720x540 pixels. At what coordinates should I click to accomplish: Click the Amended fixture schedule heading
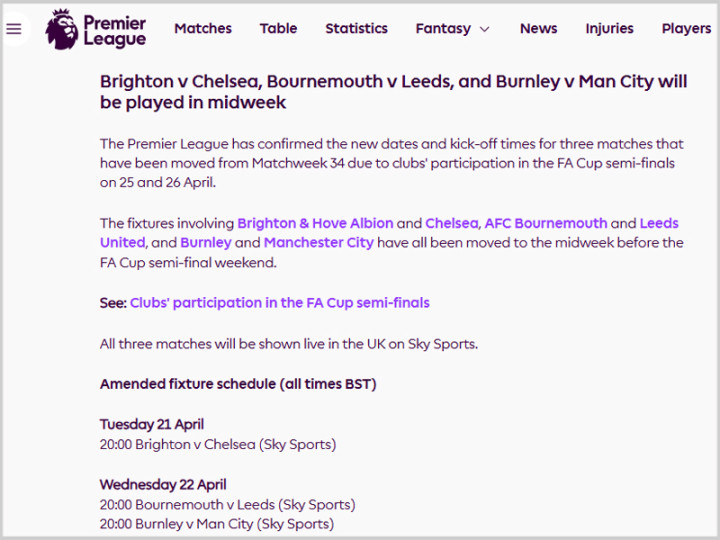point(238,384)
